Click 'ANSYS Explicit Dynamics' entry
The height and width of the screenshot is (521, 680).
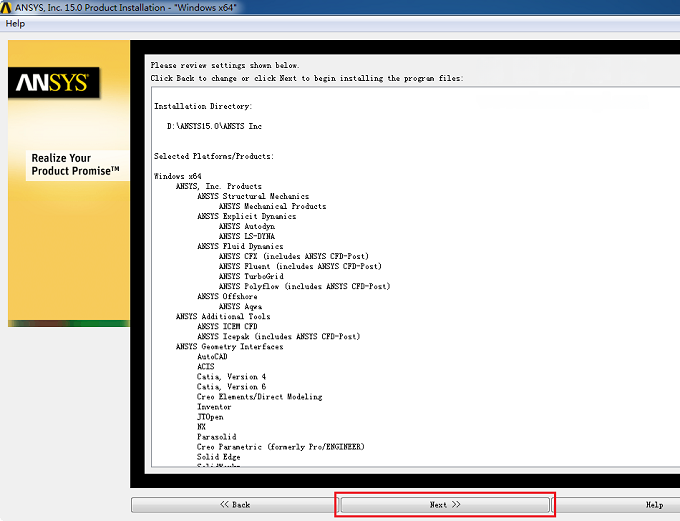[247, 216]
